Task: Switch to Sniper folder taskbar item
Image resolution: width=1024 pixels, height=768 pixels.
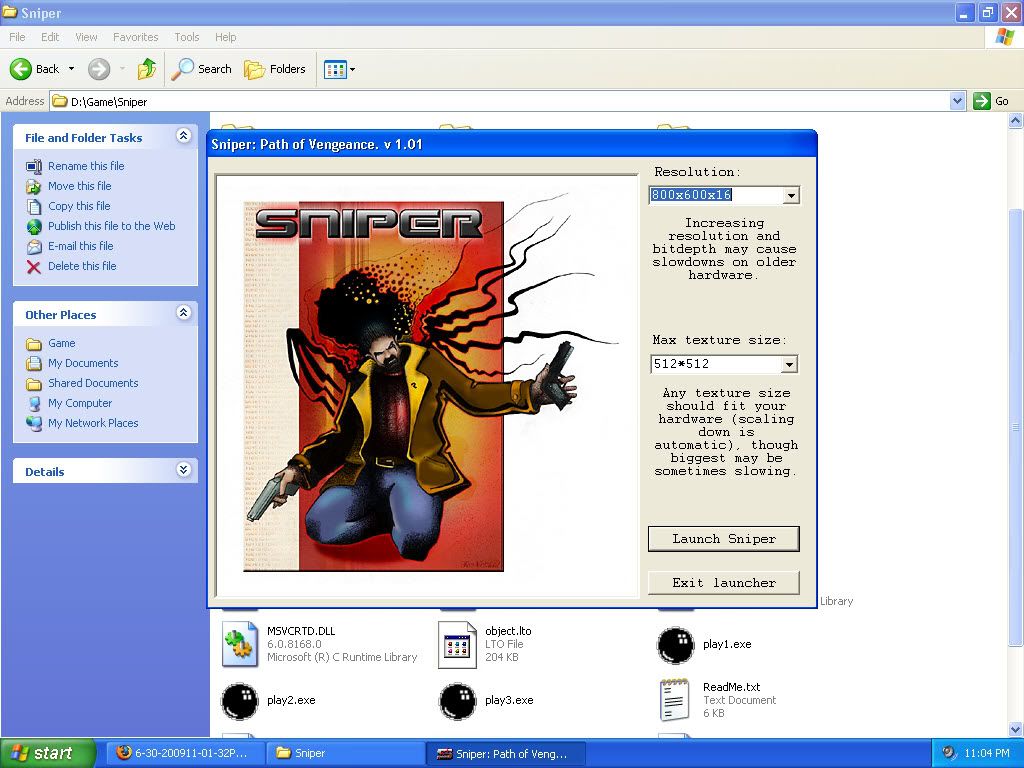Action: coord(345,753)
